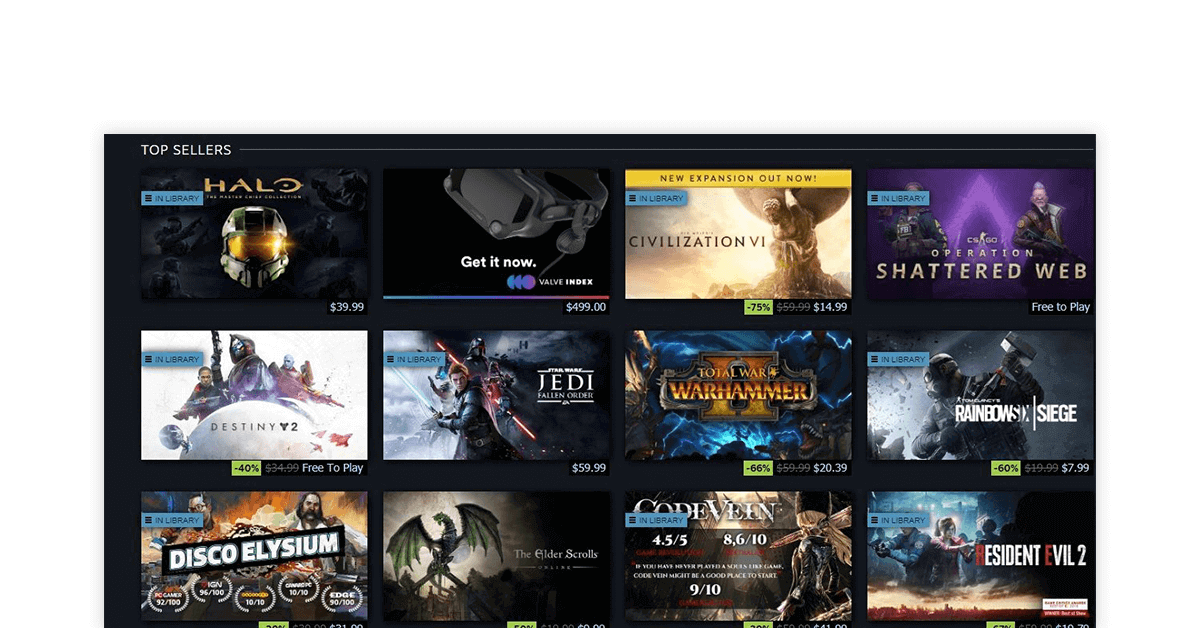Viewport: 1200px width, 628px height.
Task: Open The Elder Scrolls Online capsule
Action: (x=496, y=556)
